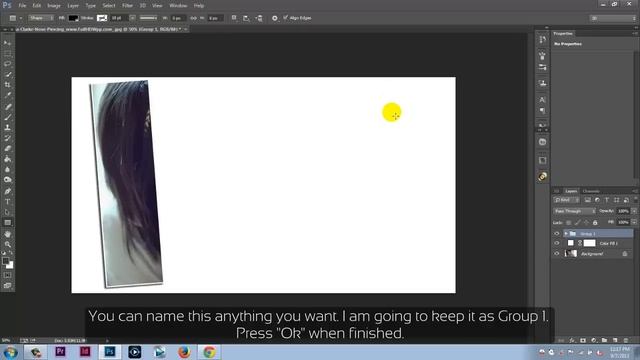Open the Character panel icon
Image resolution: width=640 pixels, height=360 pixels.
tap(542, 100)
